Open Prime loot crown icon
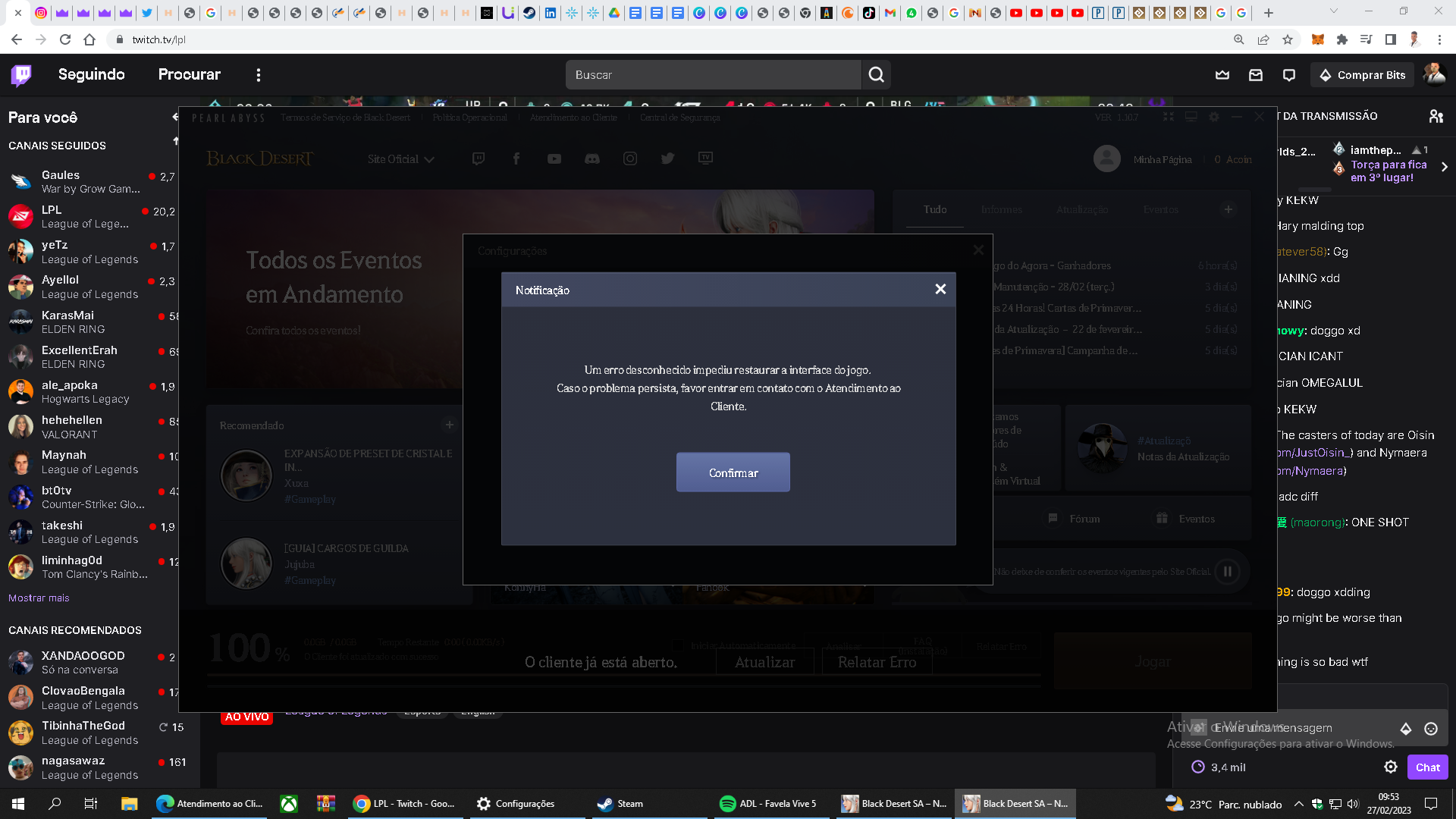Screen dimensions: 1456x819 click(x=1222, y=74)
